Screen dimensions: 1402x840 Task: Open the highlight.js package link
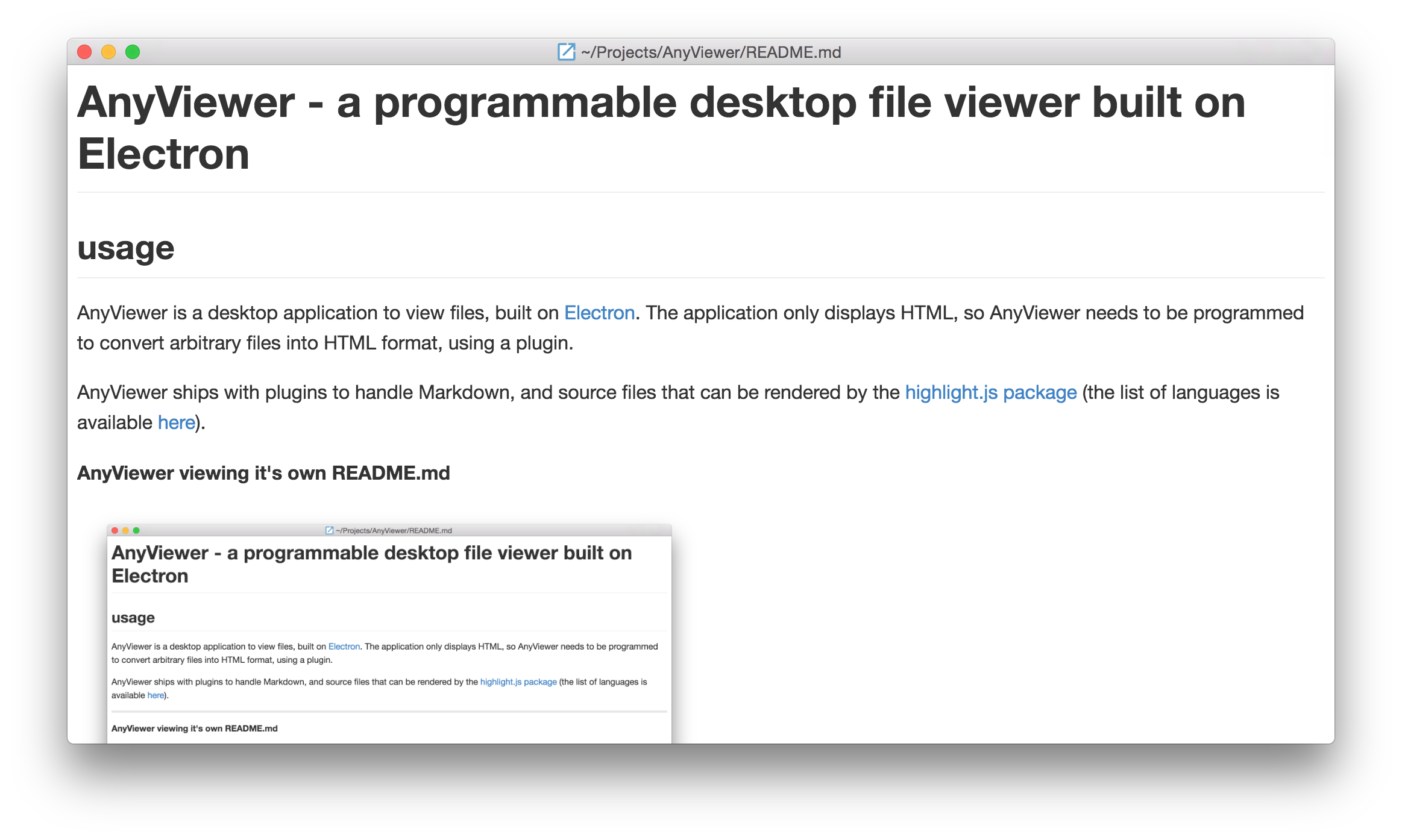990,392
